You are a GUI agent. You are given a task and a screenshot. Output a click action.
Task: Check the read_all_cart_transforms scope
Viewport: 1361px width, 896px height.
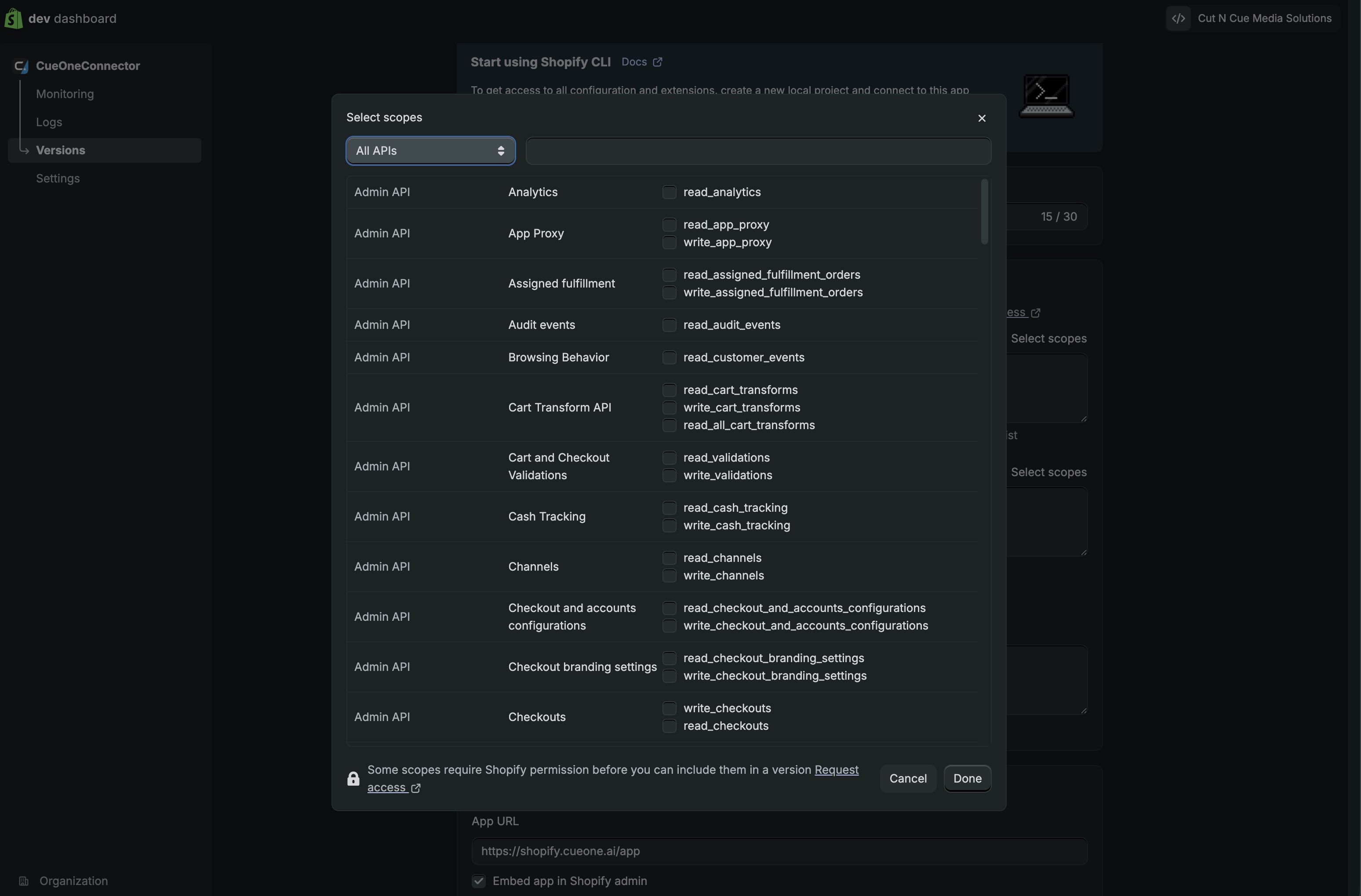(x=669, y=426)
